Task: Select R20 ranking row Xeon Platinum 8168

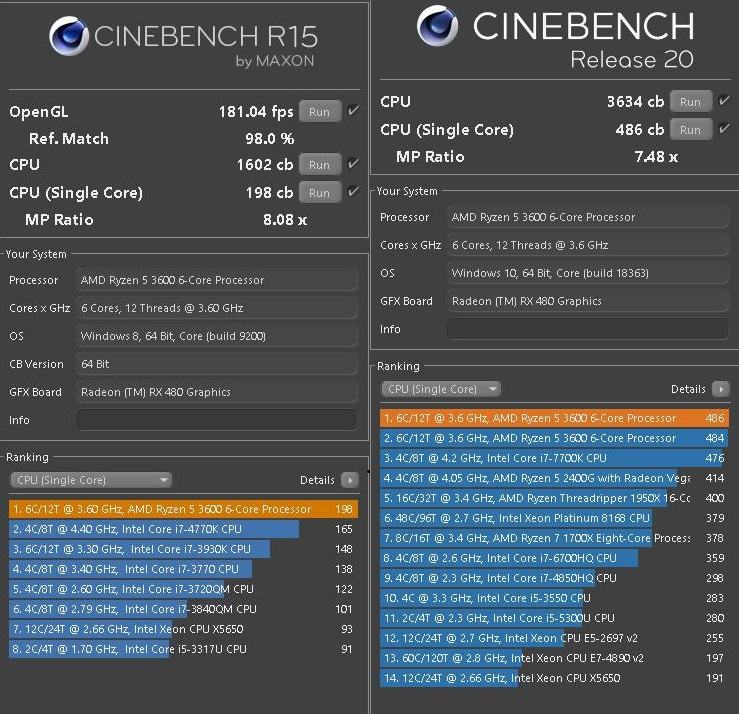Action: [x=554, y=518]
